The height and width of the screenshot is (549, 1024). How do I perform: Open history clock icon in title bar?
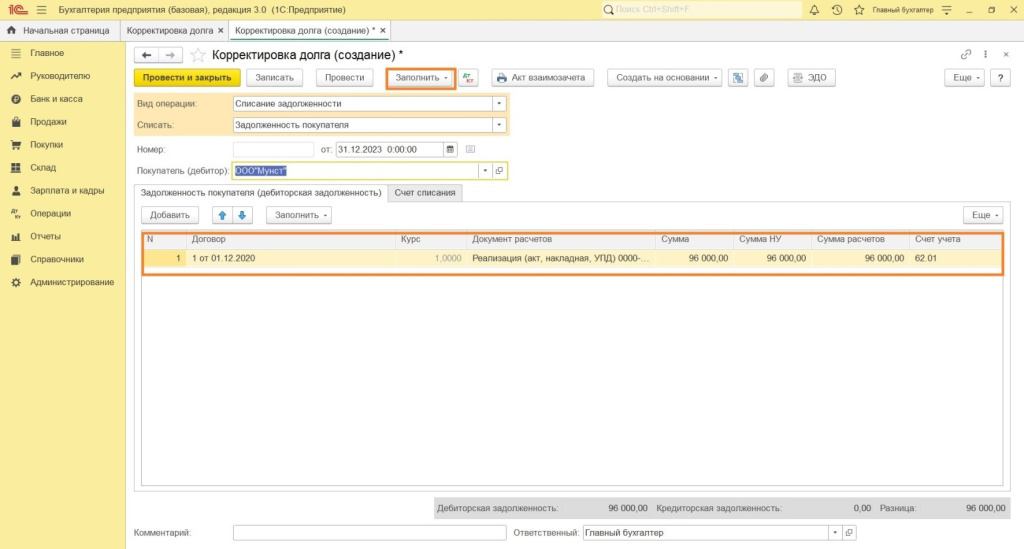[837, 10]
